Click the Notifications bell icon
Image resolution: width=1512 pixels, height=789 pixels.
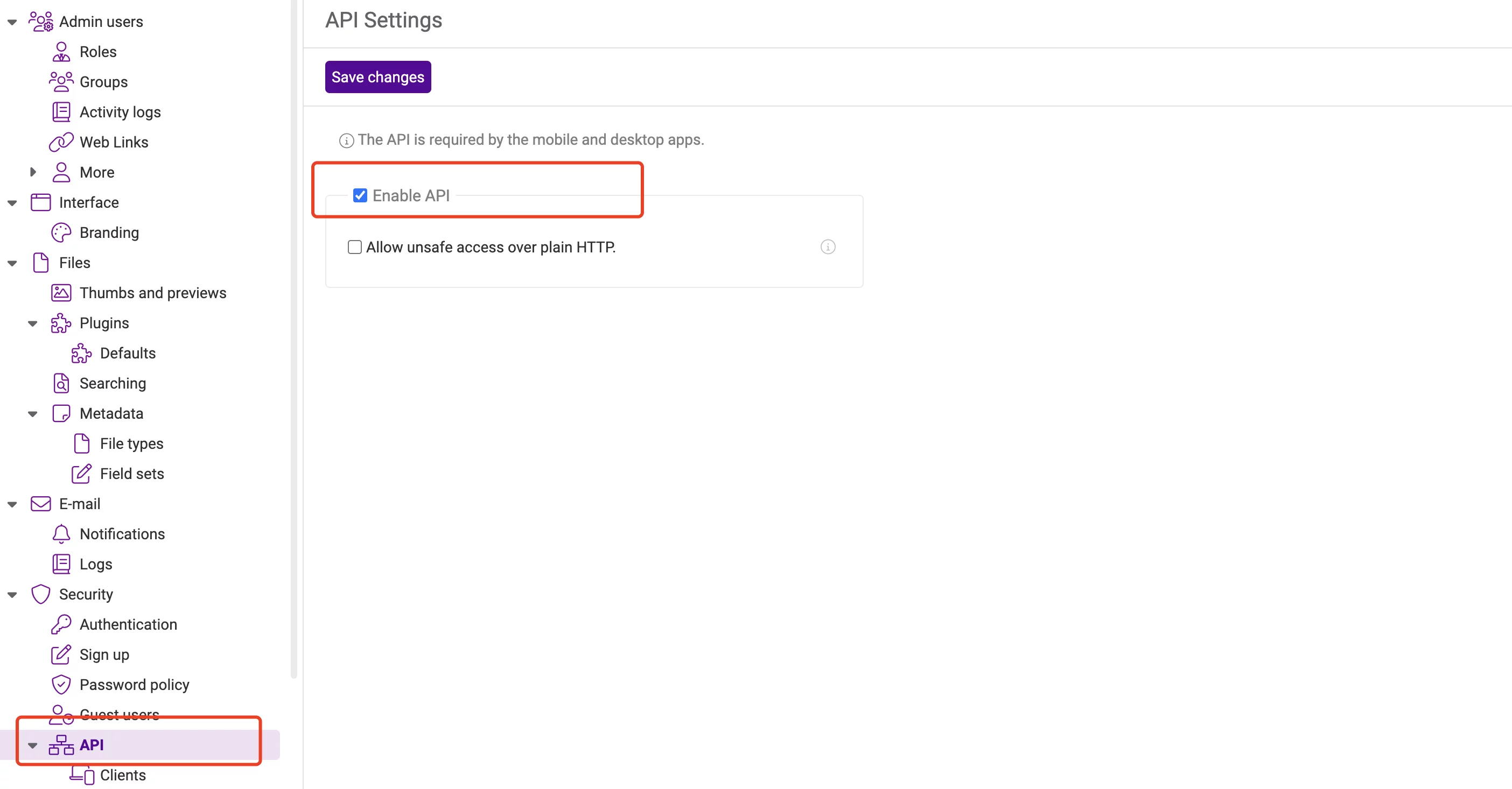[61, 534]
